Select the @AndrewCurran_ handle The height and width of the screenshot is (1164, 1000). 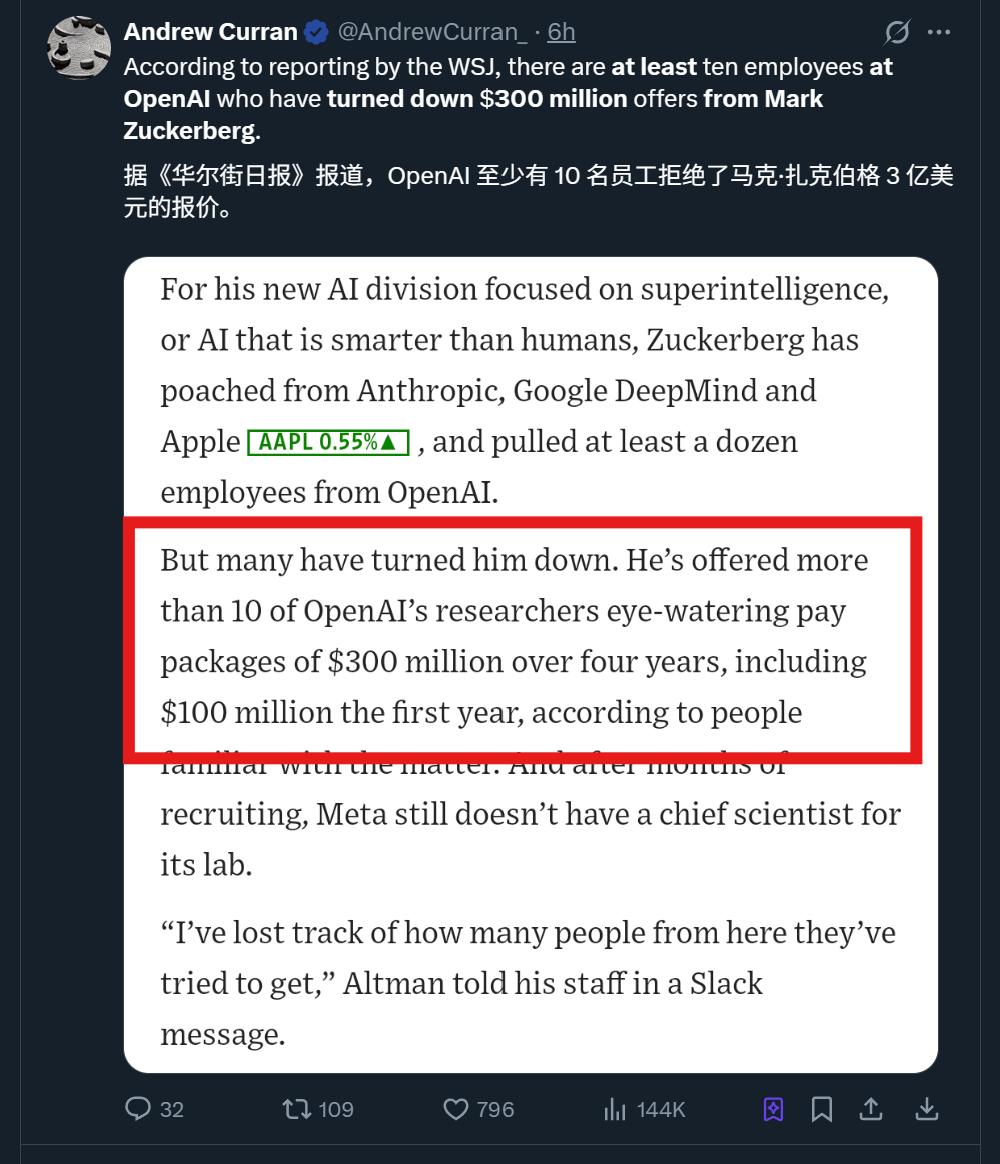[x=434, y=31]
